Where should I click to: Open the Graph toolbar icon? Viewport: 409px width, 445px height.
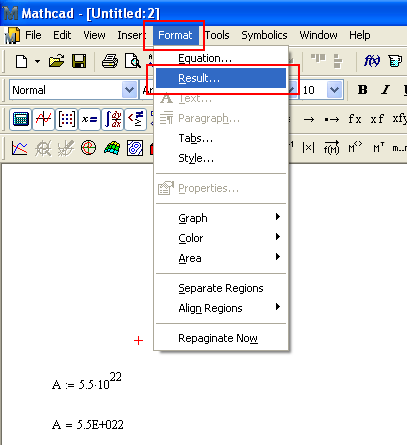[44, 119]
